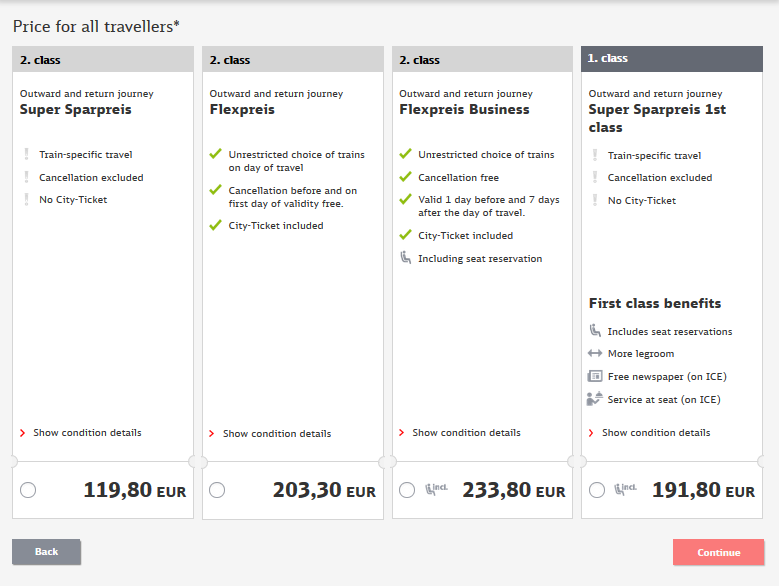This screenshot has height=586, width=779.
Task: Click the Free newspaper icon
Action: point(595,376)
